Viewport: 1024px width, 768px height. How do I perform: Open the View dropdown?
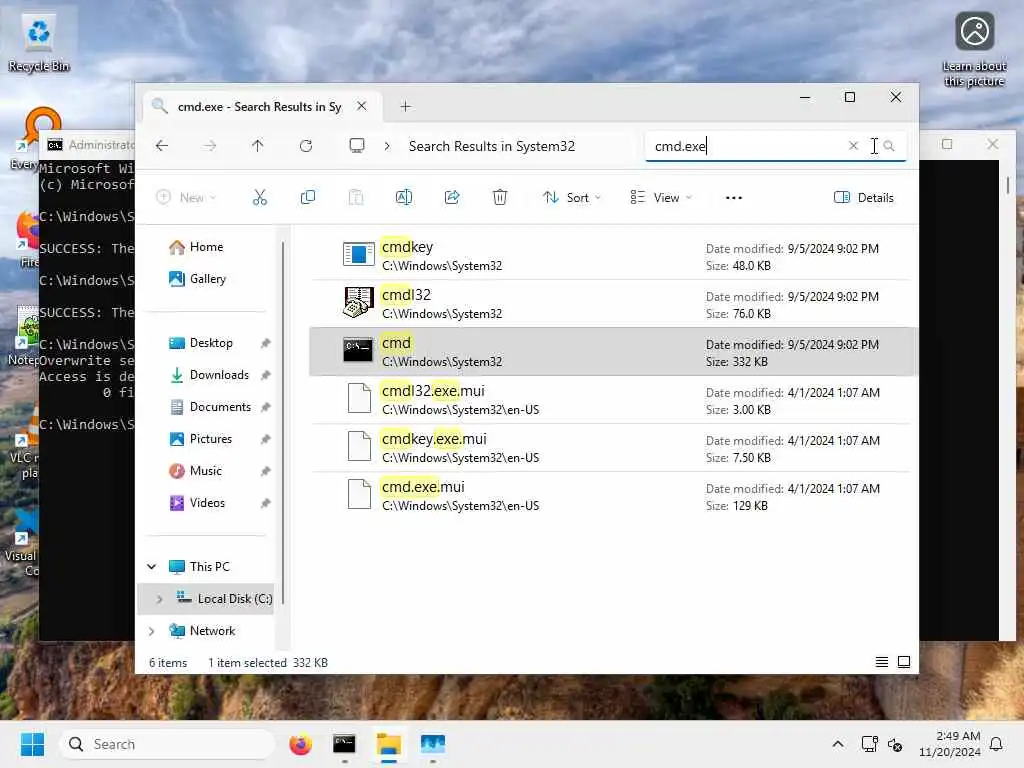tap(661, 197)
